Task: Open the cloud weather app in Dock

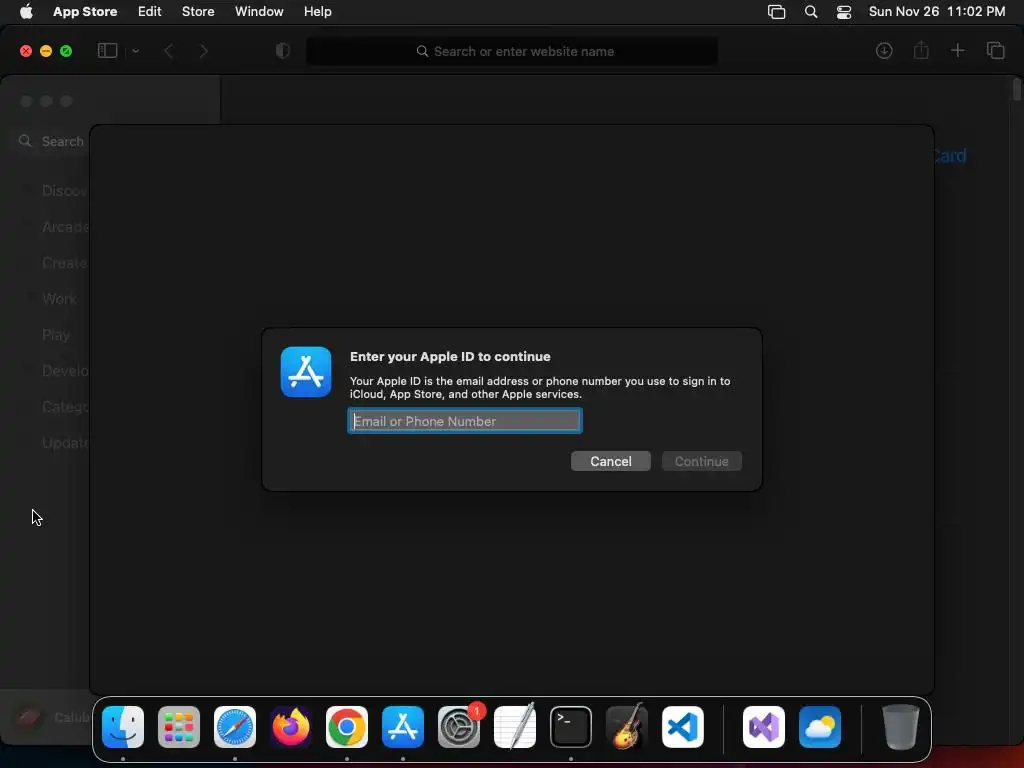Action: click(820, 726)
